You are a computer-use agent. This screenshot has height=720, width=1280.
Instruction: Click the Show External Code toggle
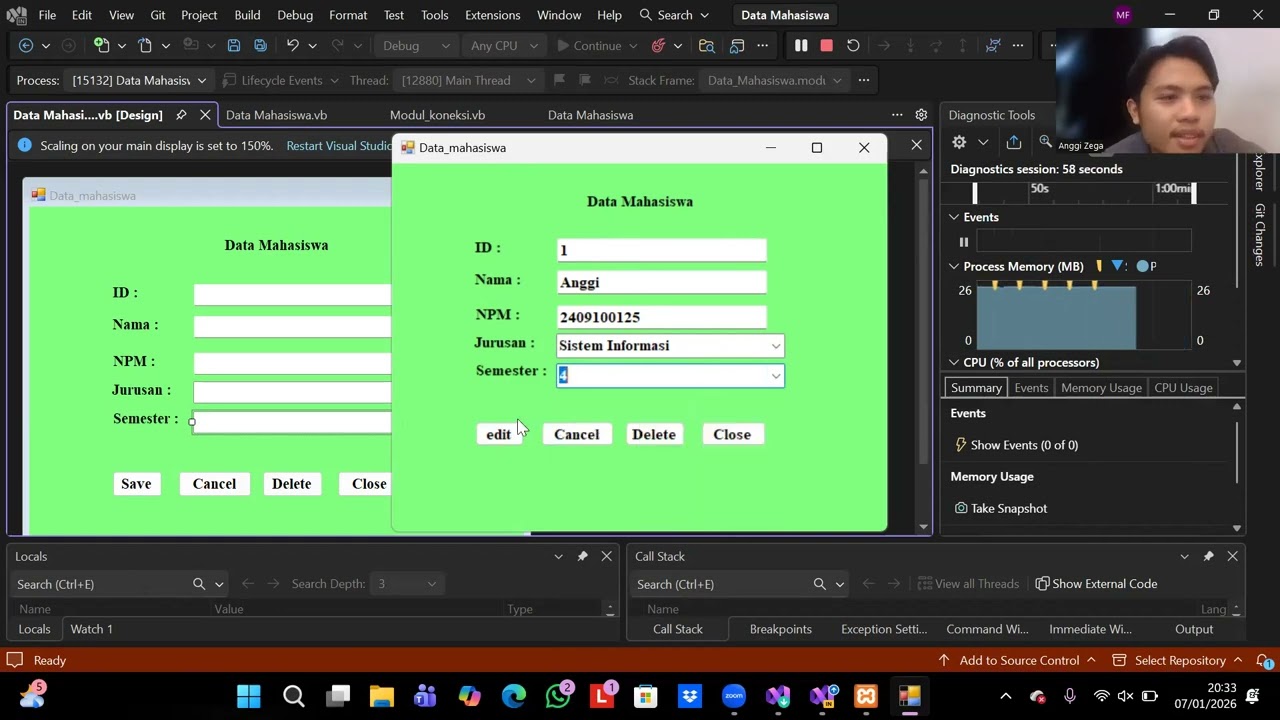pyautogui.click(x=1096, y=584)
